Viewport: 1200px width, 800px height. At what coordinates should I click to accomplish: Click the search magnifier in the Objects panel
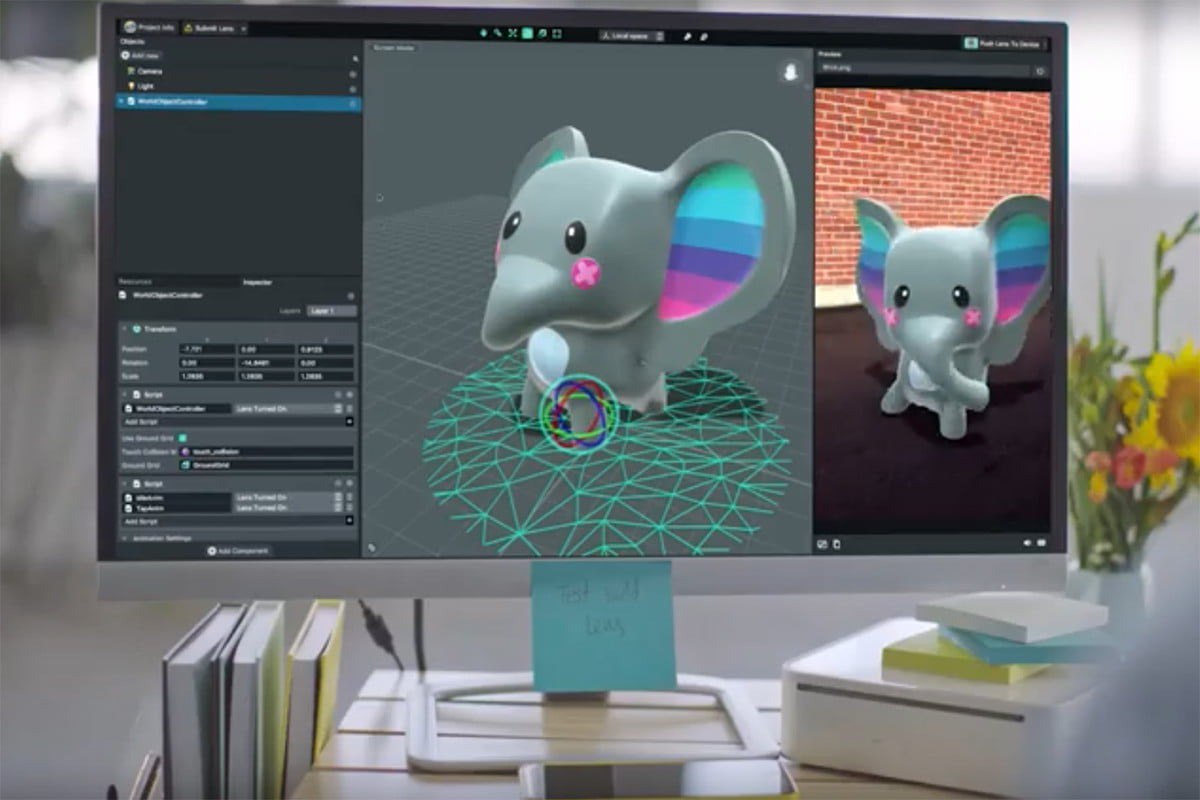(355, 59)
